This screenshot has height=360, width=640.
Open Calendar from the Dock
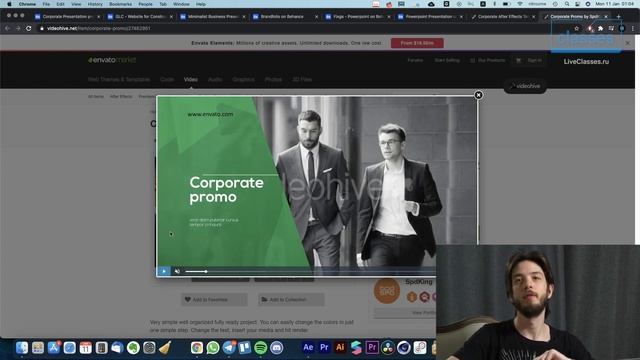click(86, 347)
